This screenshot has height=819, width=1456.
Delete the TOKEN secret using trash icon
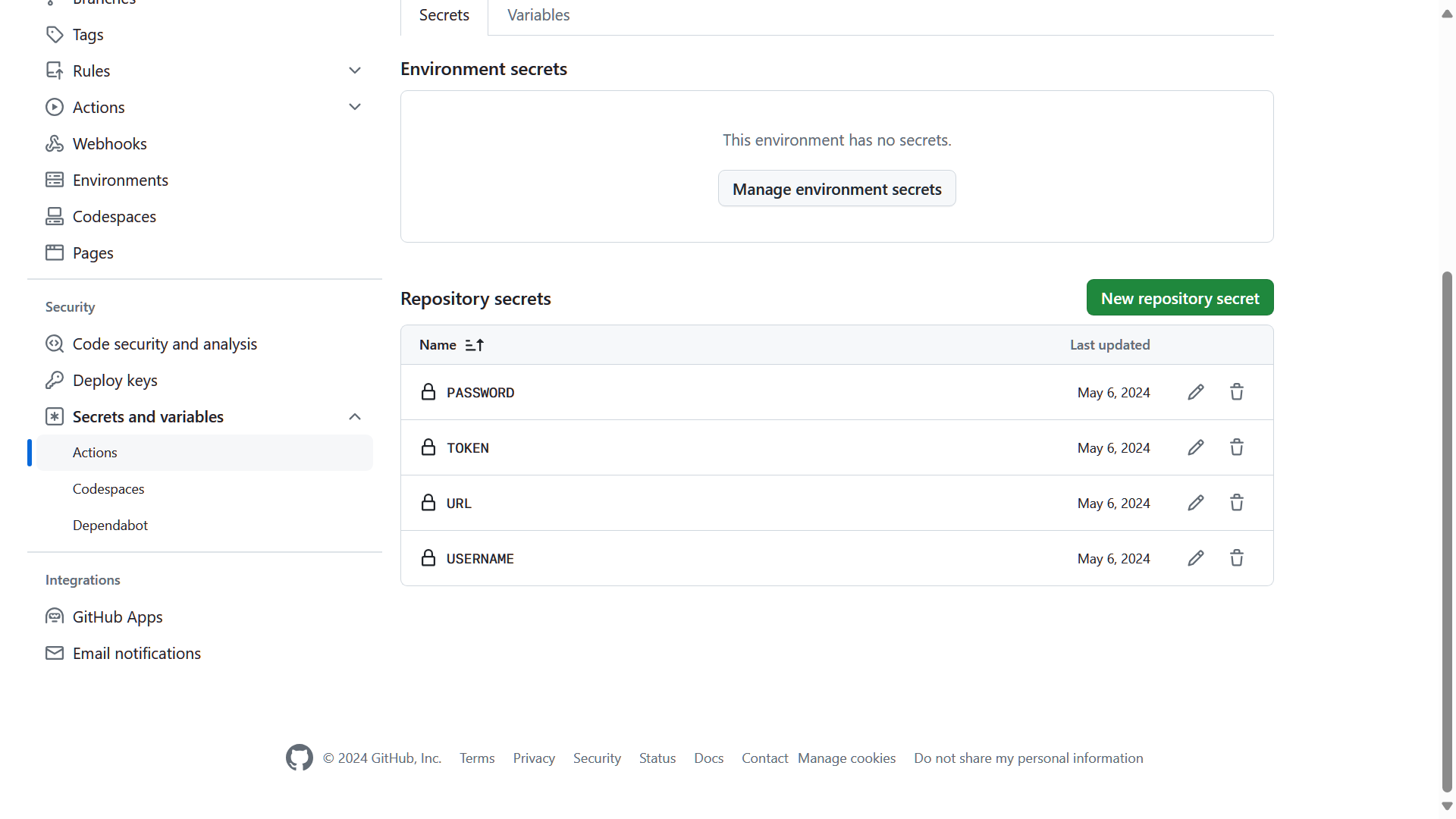1237,447
